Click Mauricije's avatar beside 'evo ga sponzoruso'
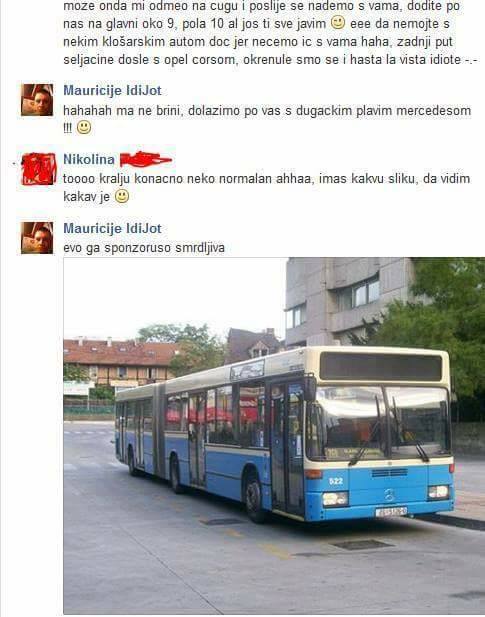Screen dimensions: 485x617 37,238
